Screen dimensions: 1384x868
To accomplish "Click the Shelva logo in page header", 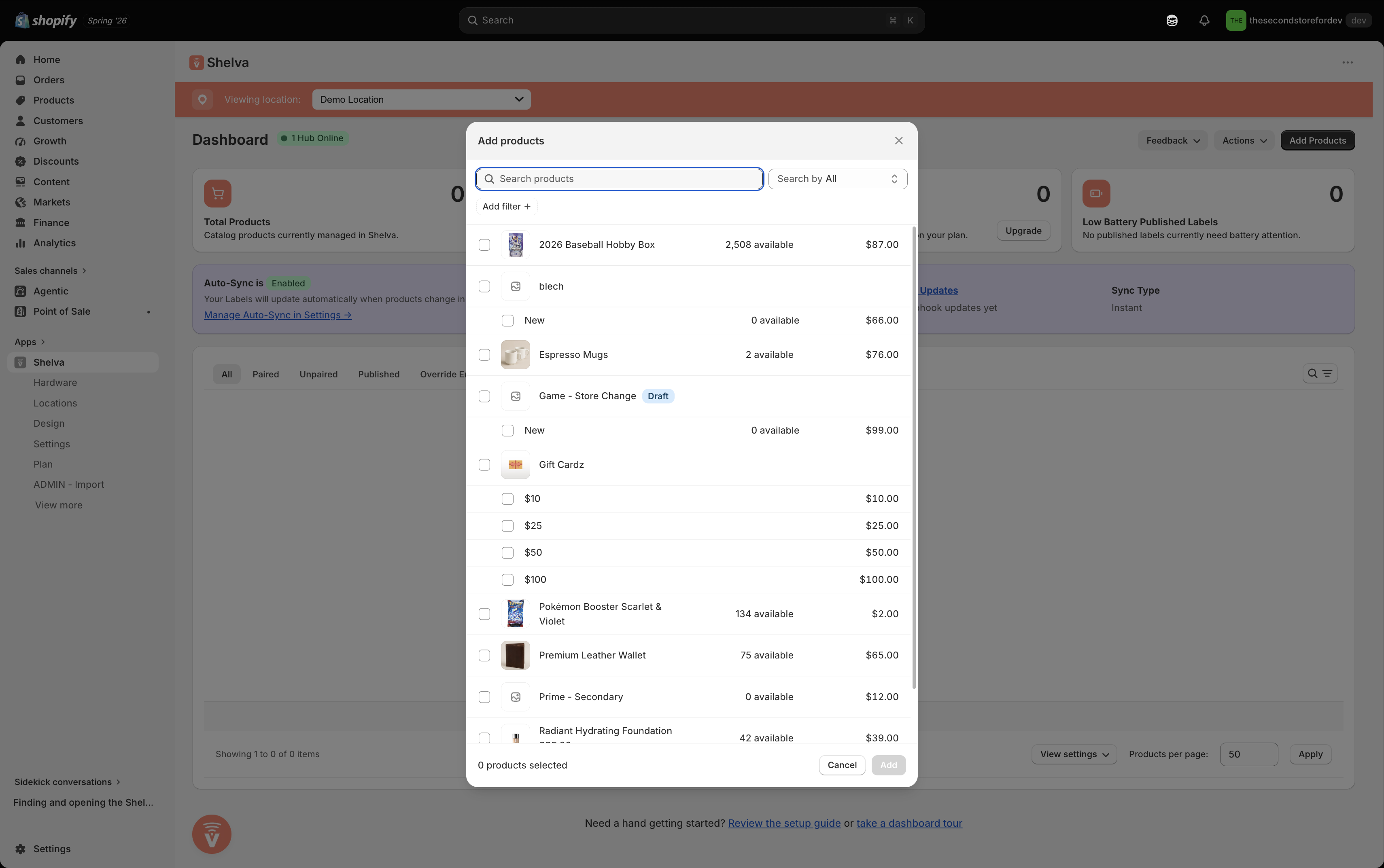I will click(196, 63).
